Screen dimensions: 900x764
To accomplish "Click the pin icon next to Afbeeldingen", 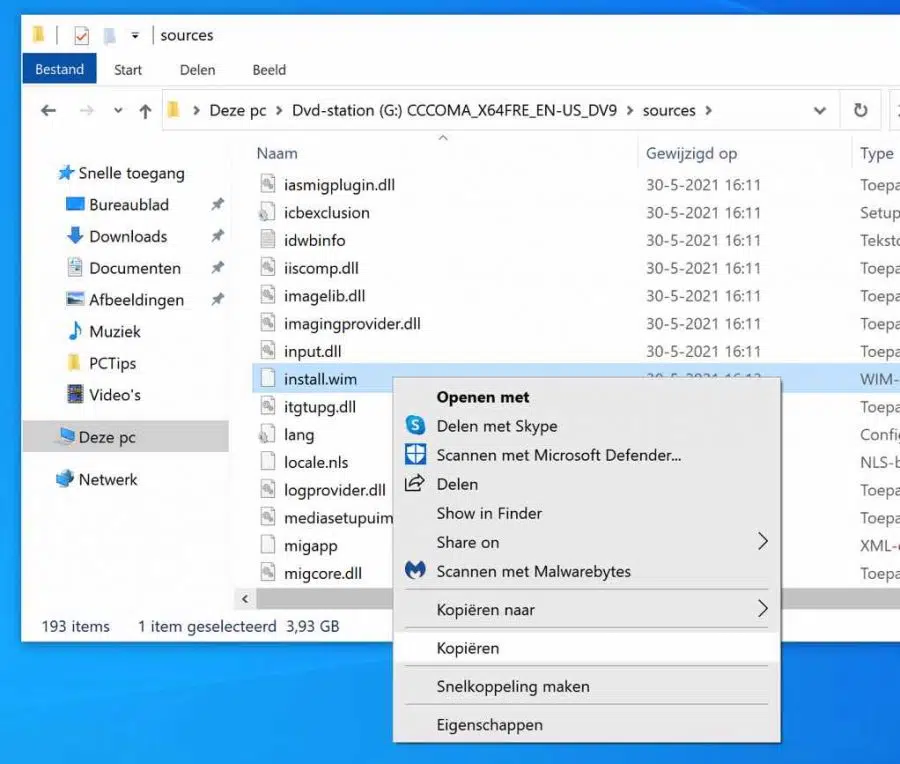I will coord(218,299).
